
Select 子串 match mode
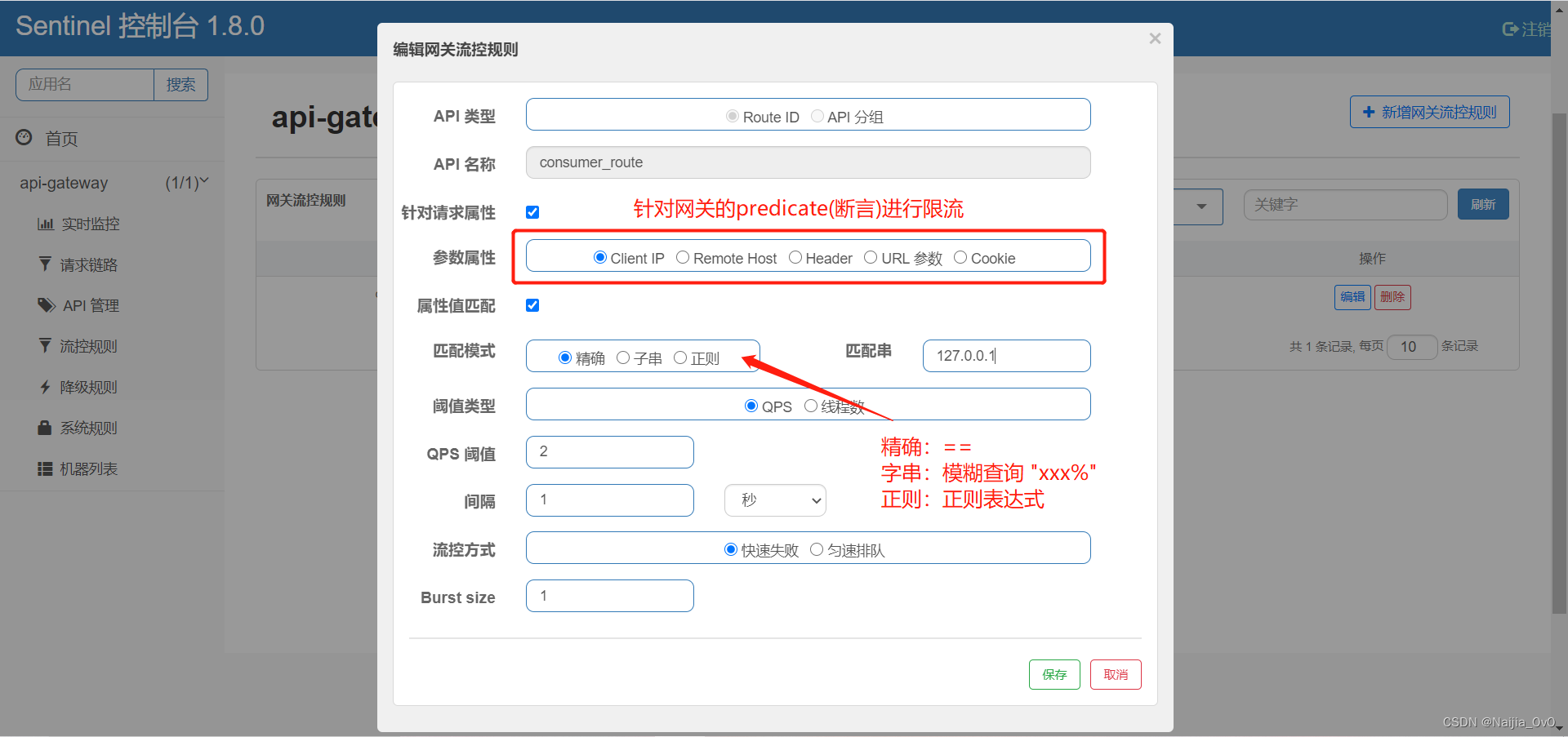point(623,357)
